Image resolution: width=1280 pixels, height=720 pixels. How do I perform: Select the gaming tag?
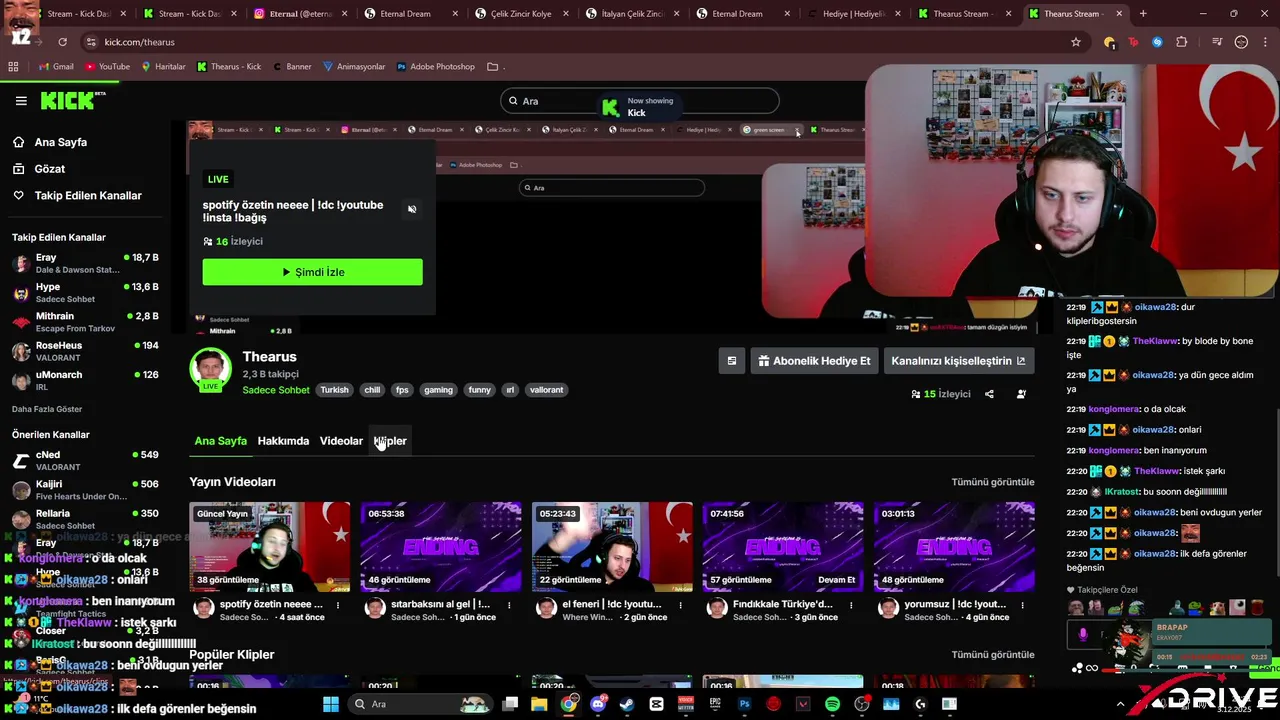tap(438, 390)
